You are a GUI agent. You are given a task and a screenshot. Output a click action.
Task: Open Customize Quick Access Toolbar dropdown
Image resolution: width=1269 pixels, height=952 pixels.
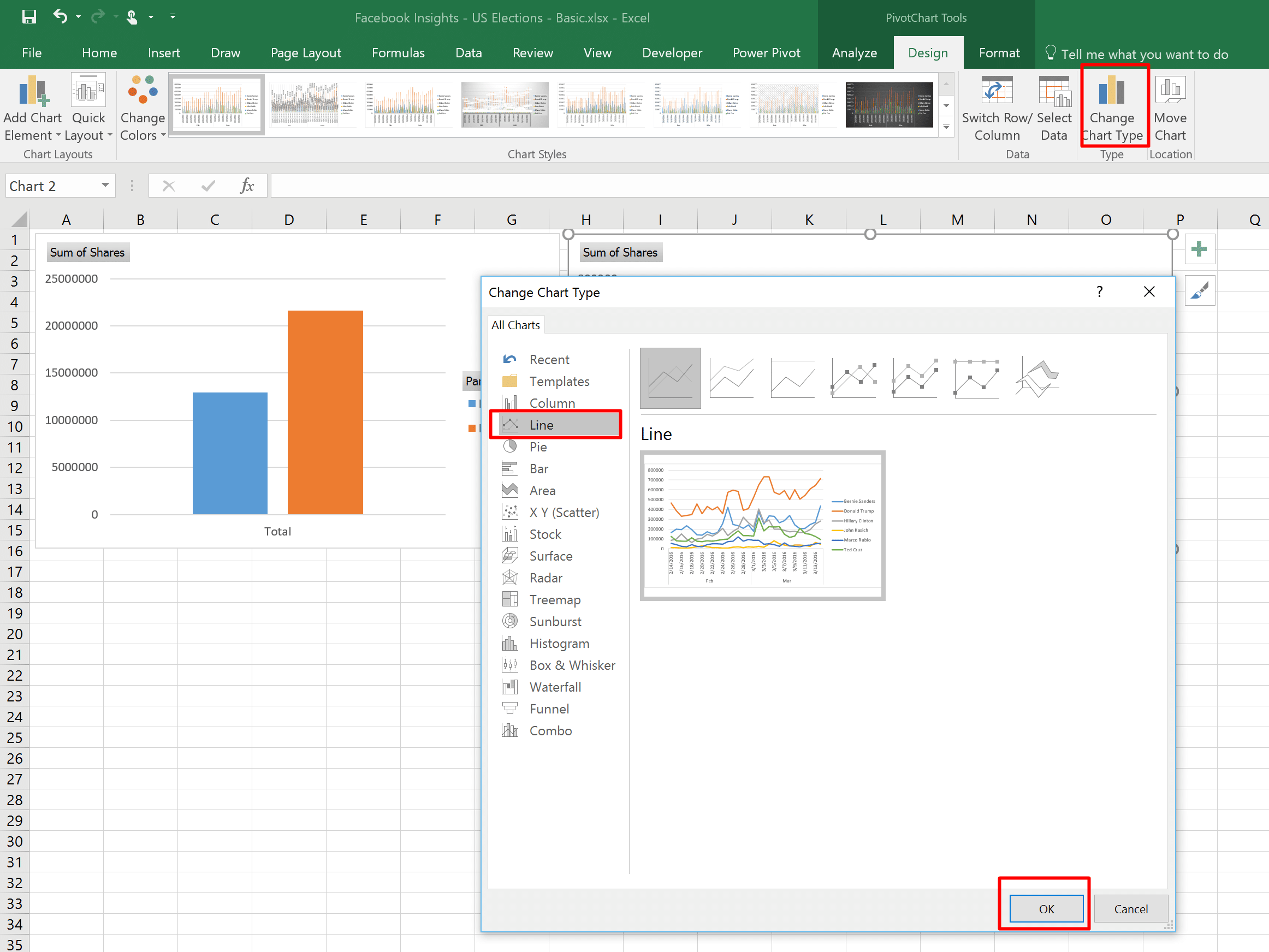173,16
